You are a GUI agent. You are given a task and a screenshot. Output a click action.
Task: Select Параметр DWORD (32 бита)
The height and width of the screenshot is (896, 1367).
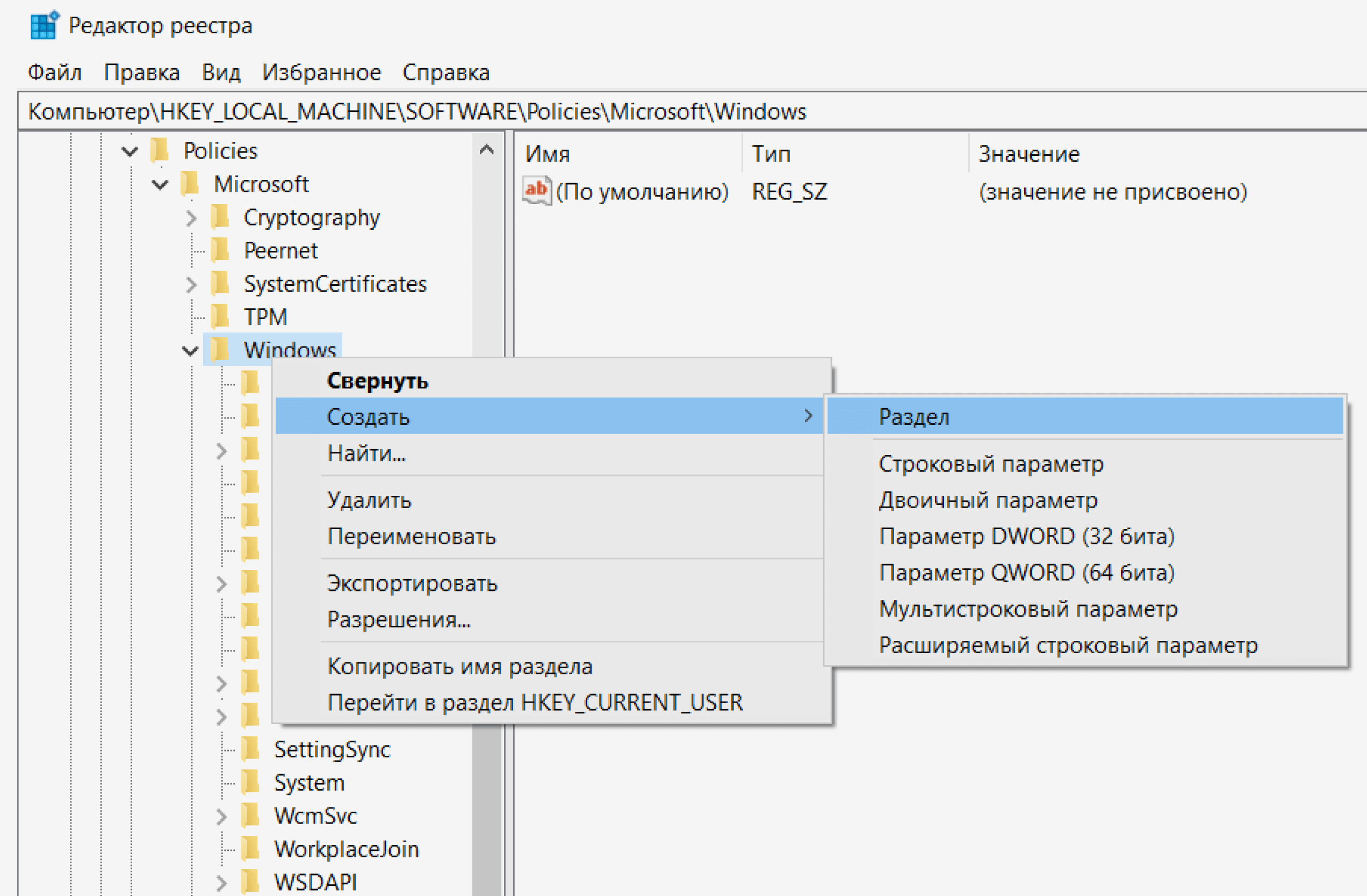(1085, 536)
